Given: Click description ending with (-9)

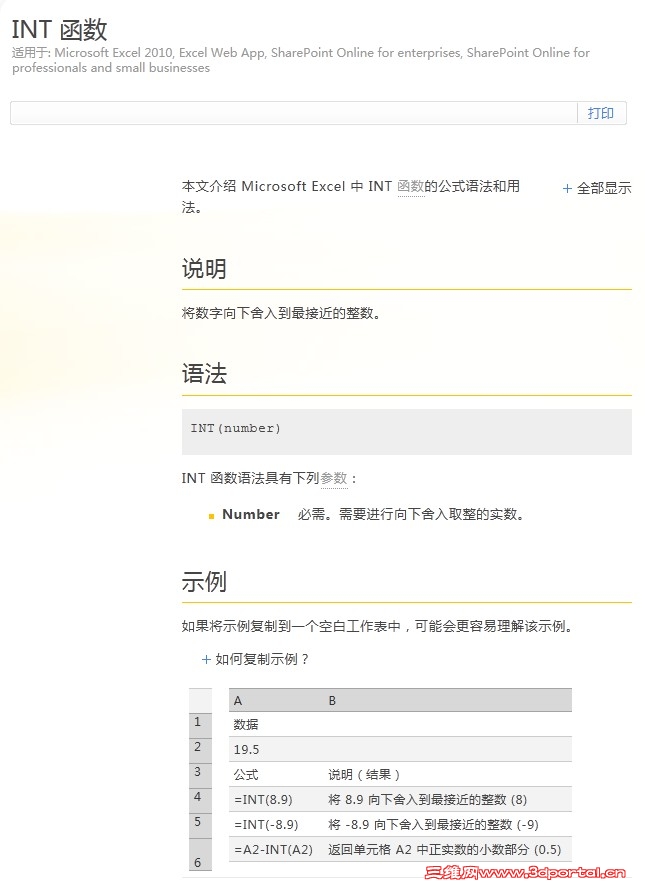Looking at the screenshot, I should pos(434,824).
